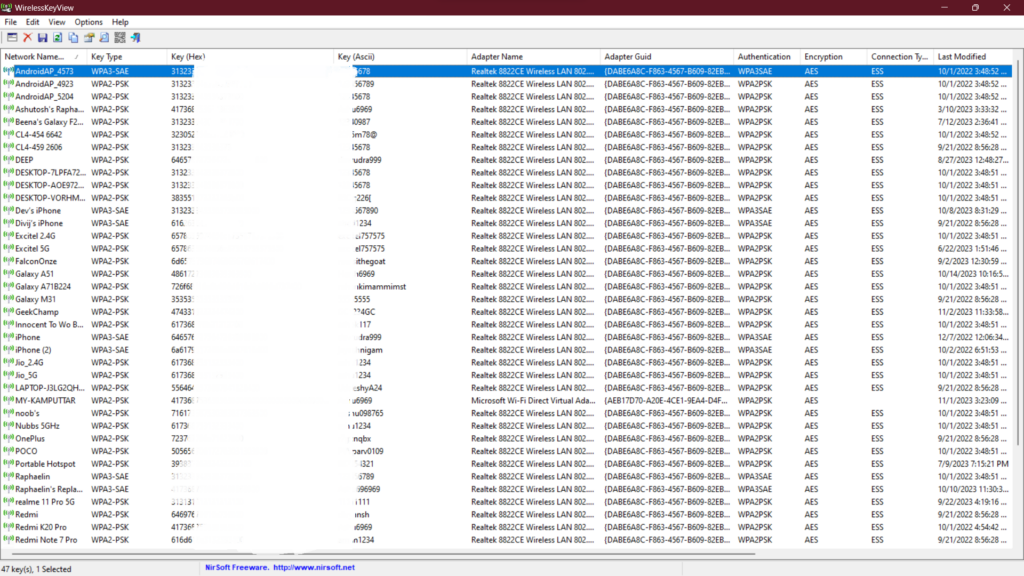Open the Options menu
Image resolution: width=1024 pixels, height=576 pixels.
point(88,22)
